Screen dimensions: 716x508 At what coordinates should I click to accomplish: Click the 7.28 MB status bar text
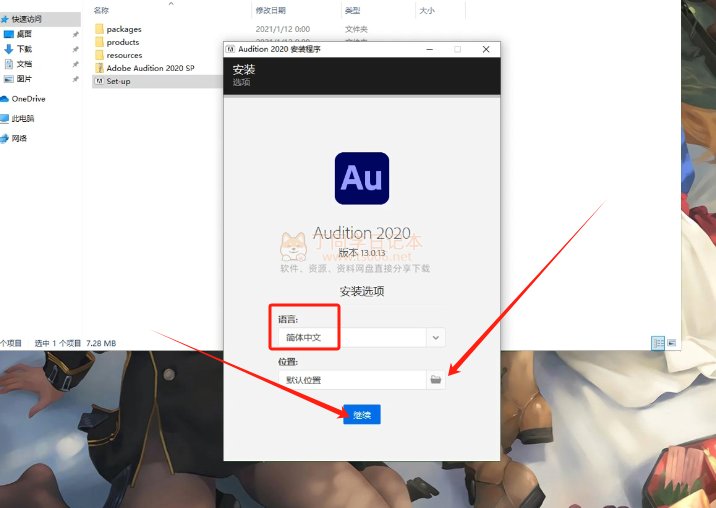coord(101,343)
